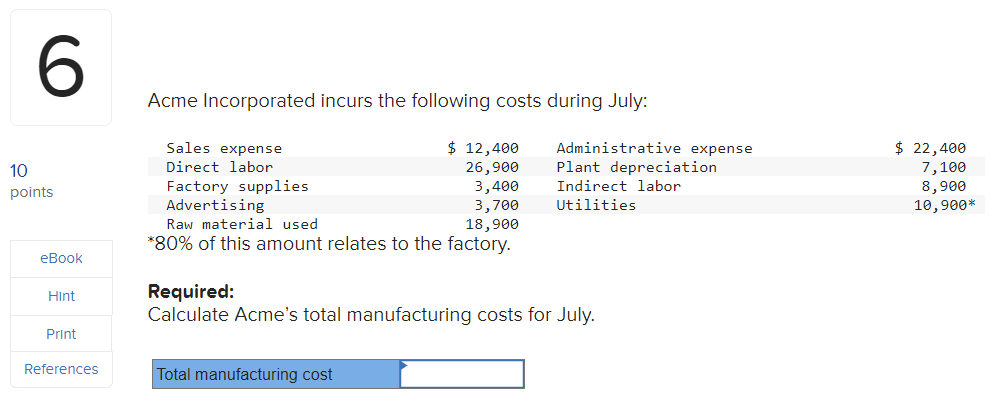
Task: Open the eBook resource link
Action: [x=61, y=259]
